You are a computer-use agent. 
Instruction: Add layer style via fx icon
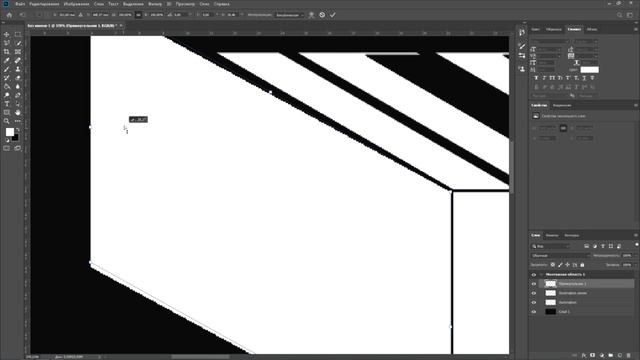tap(584, 356)
